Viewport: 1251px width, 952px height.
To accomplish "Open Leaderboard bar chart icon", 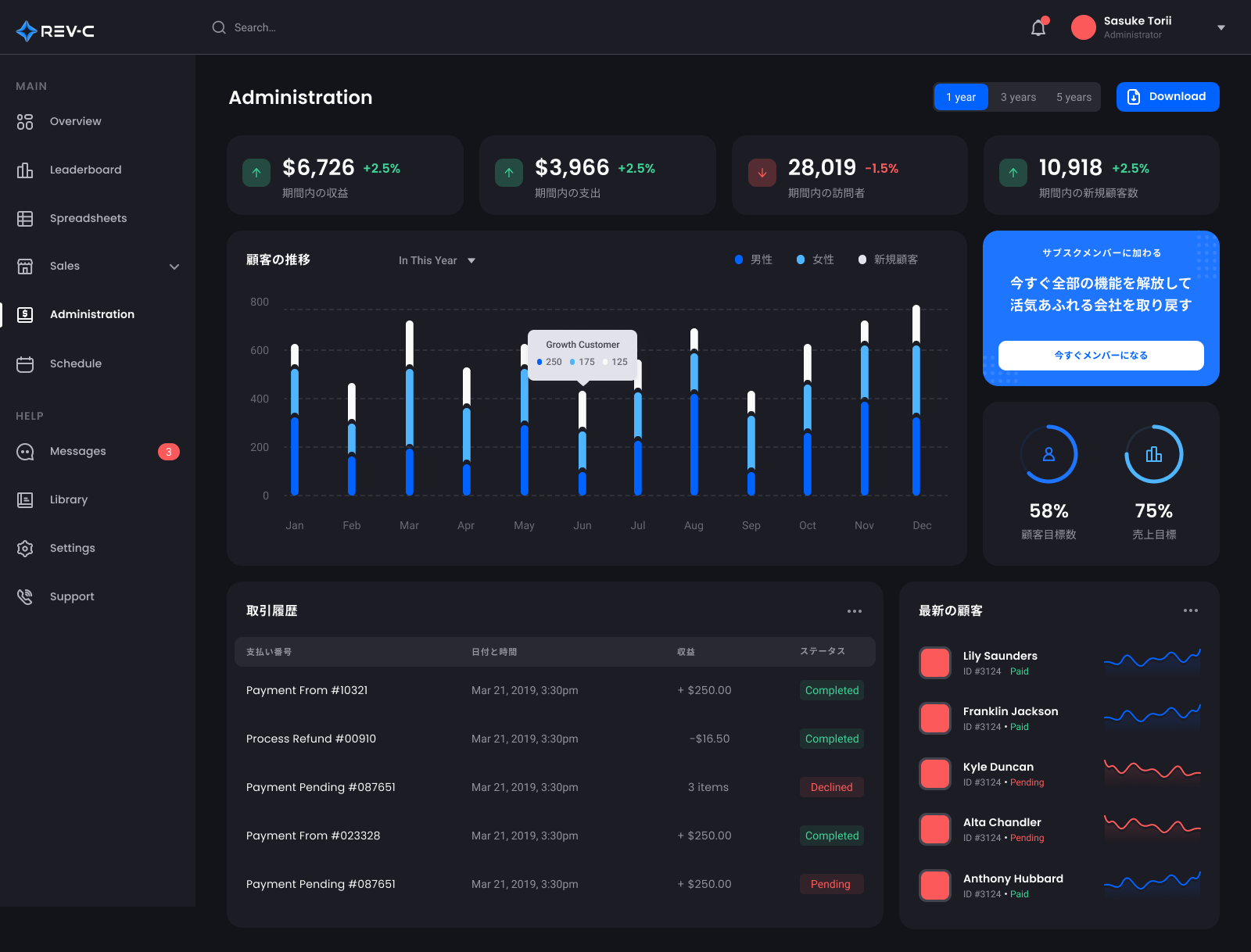I will coord(25,170).
